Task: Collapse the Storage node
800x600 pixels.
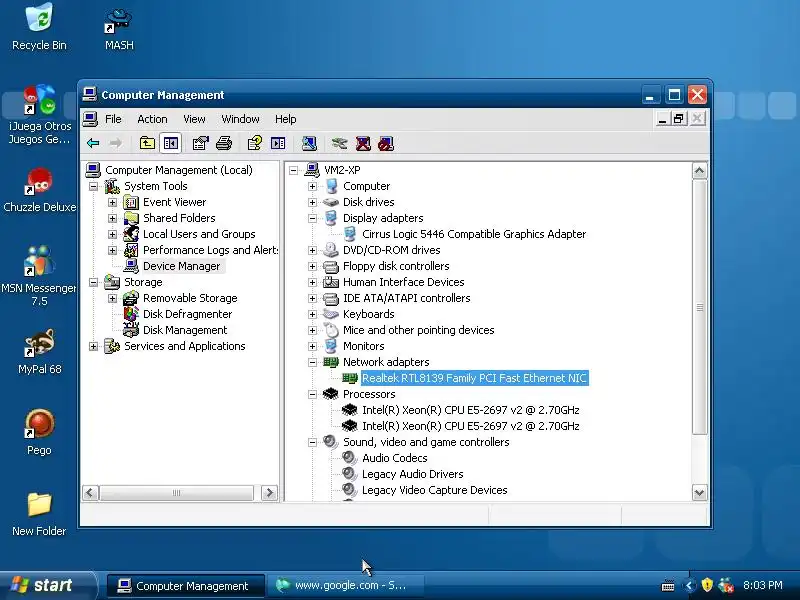Action: coord(93,282)
